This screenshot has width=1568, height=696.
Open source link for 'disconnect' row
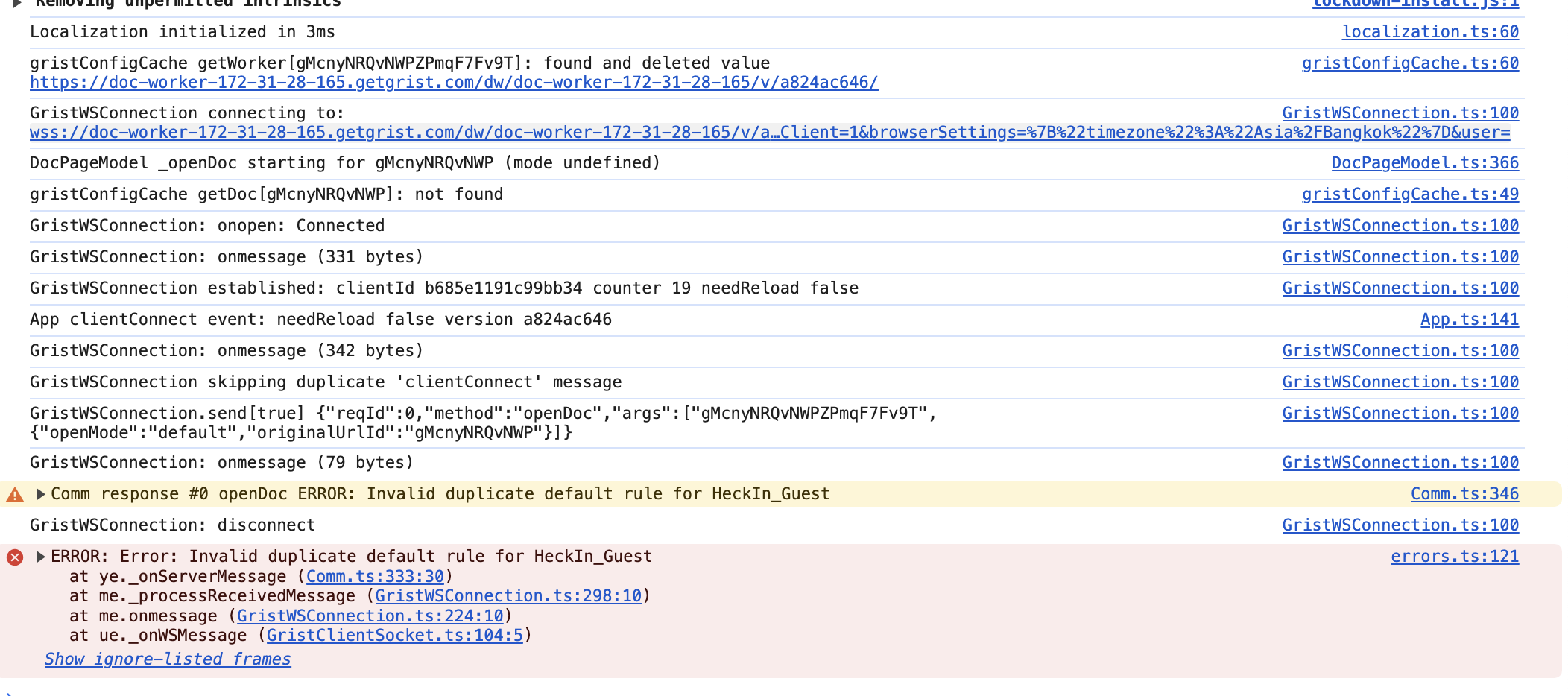[1400, 525]
